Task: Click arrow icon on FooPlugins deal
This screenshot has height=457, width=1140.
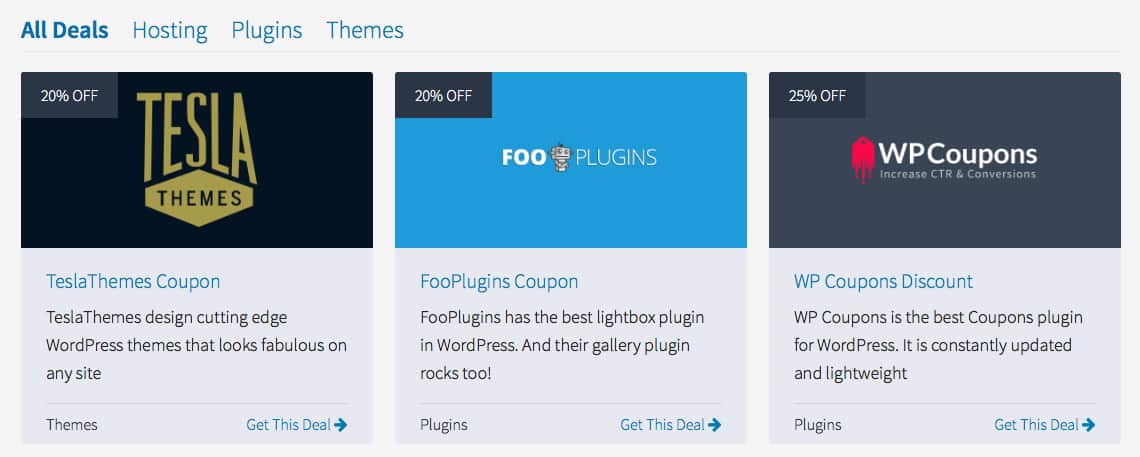Action: [x=715, y=425]
